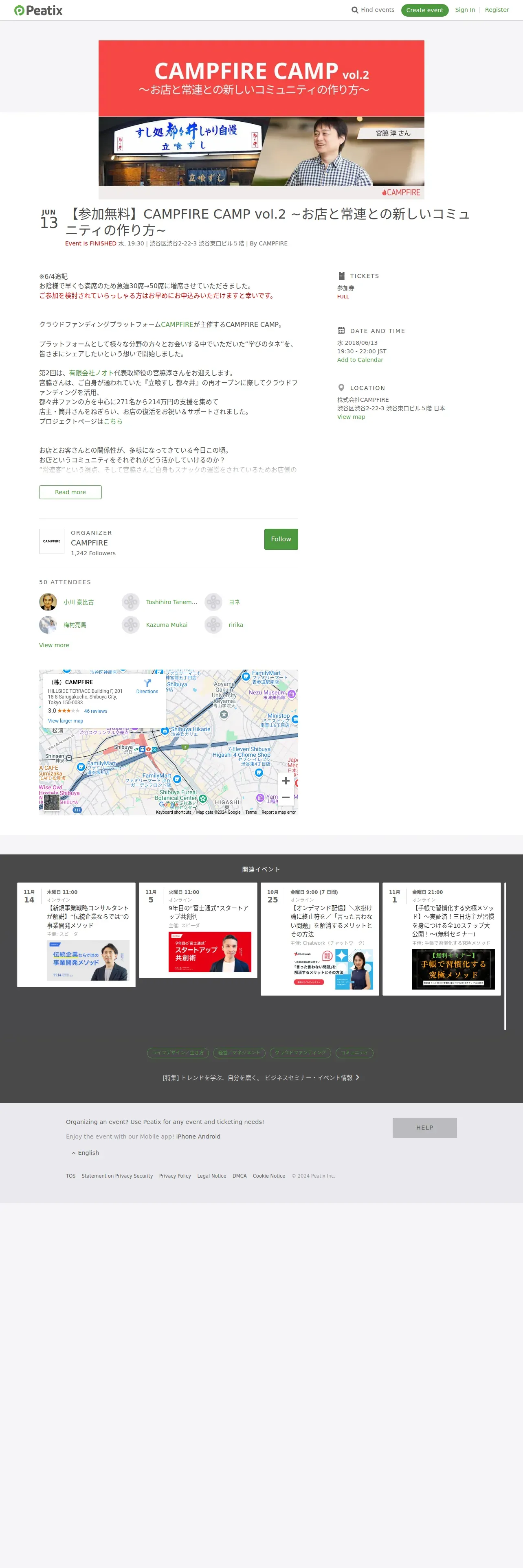Click Report a map error
Screen dimensions: 523x1568
coord(279,812)
